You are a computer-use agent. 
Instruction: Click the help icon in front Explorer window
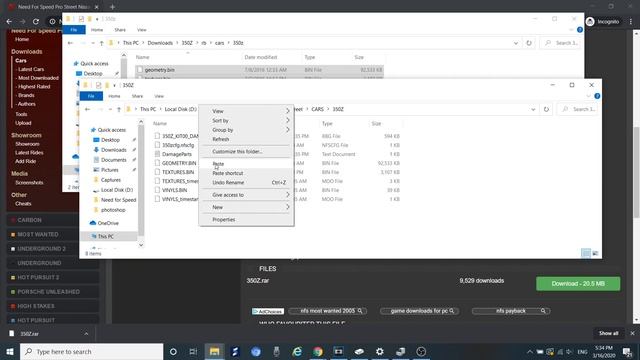pos(597,96)
